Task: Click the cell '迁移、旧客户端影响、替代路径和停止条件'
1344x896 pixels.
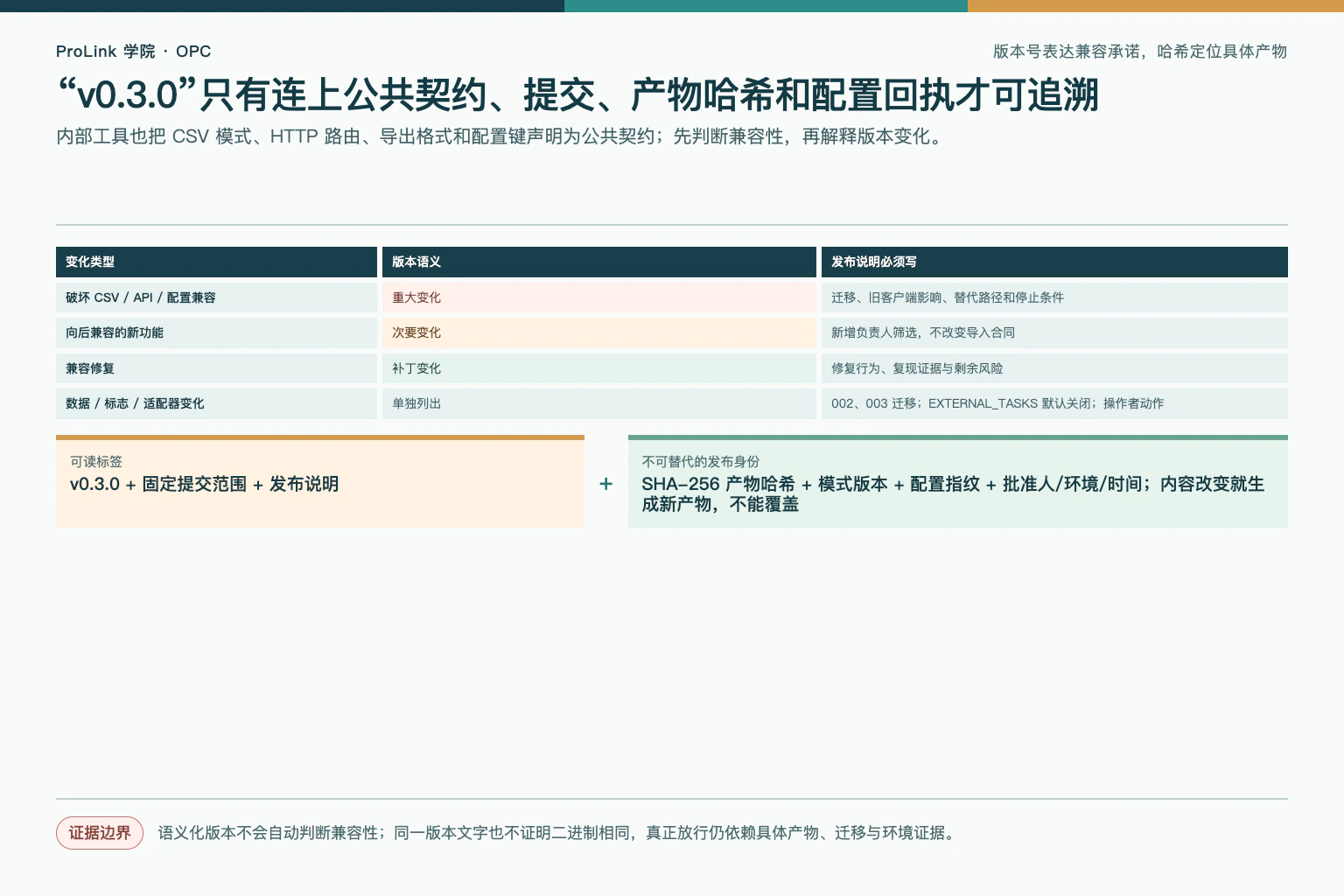Action: (x=1054, y=297)
